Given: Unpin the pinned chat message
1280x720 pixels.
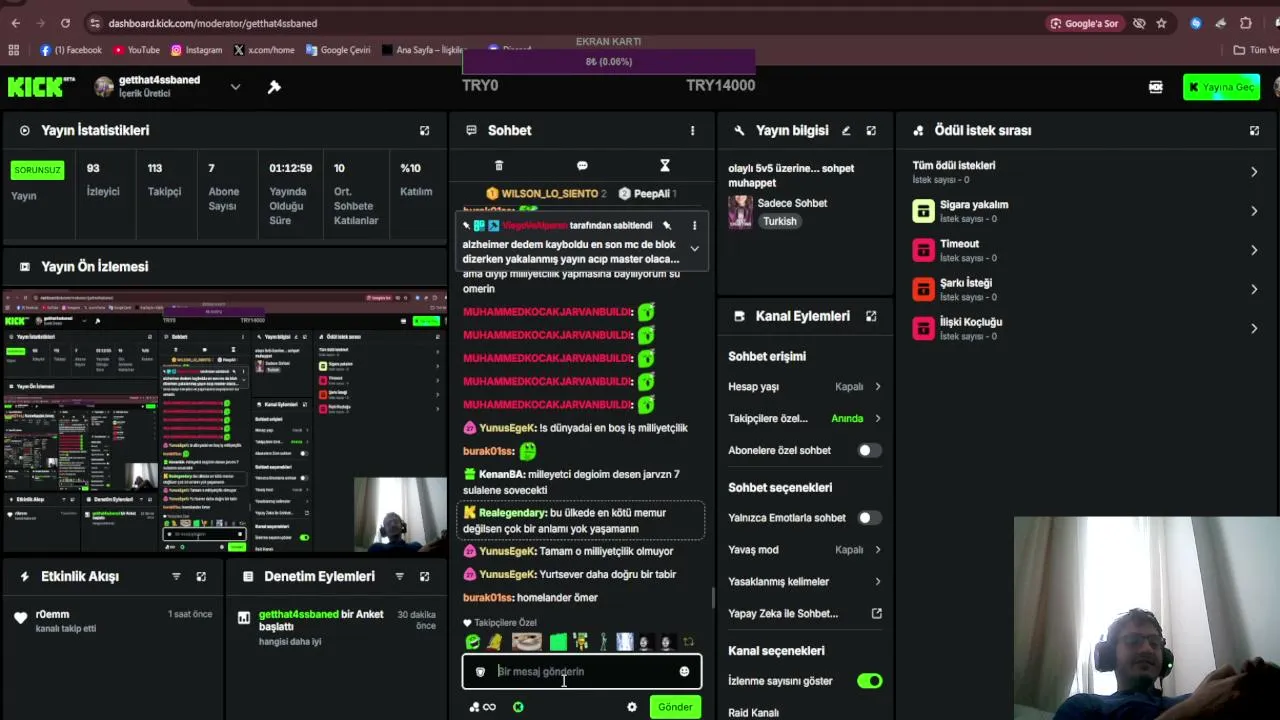Looking at the screenshot, I should pos(667,226).
